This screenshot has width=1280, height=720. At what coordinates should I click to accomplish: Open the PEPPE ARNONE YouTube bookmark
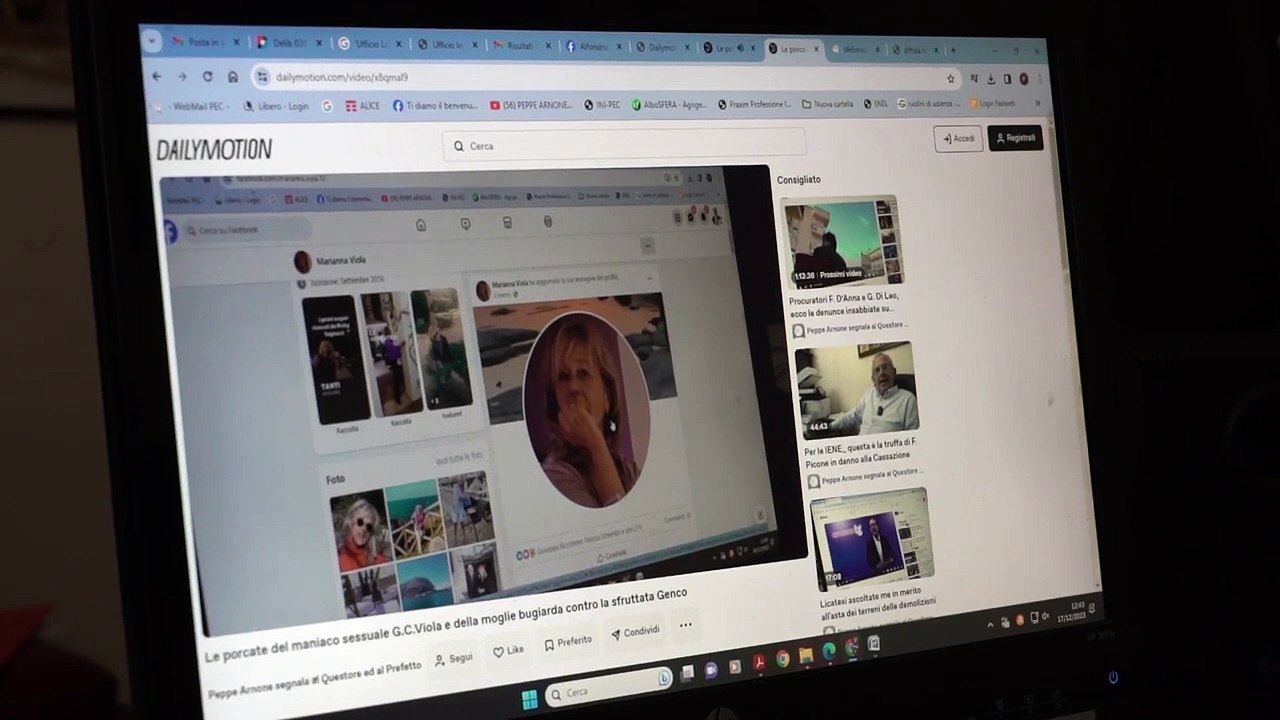pyautogui.click(x=531, y=104)
